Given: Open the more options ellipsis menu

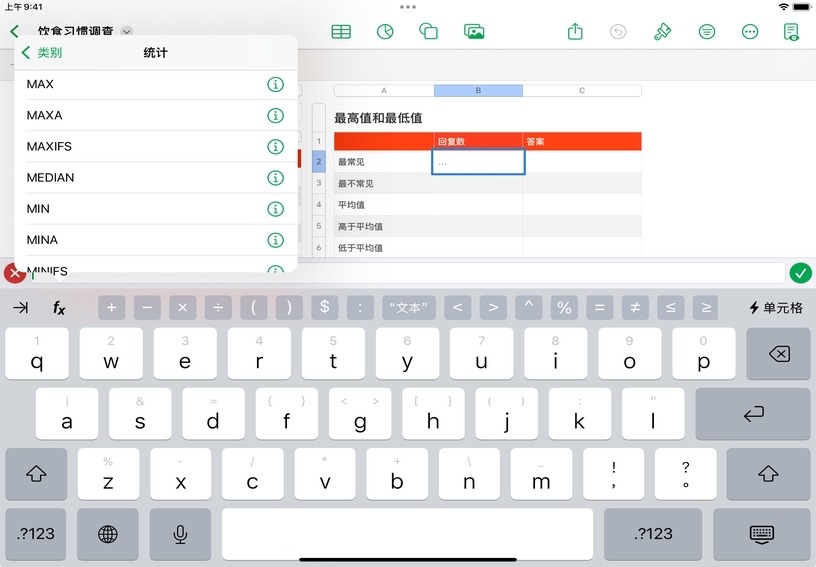Looking at the screenshot, I should (750, 32).
